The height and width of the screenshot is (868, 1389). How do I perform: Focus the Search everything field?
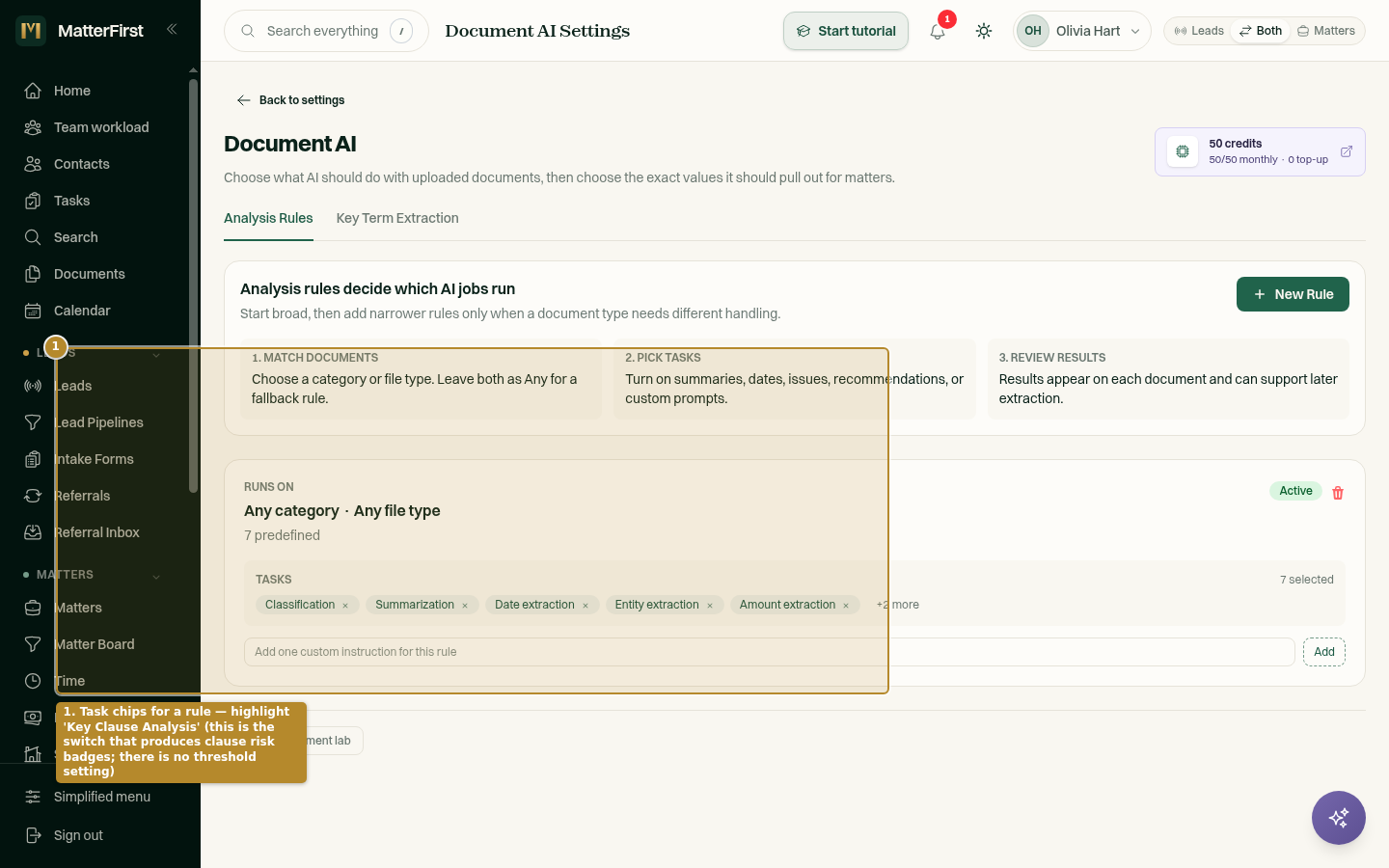[326, 31]
